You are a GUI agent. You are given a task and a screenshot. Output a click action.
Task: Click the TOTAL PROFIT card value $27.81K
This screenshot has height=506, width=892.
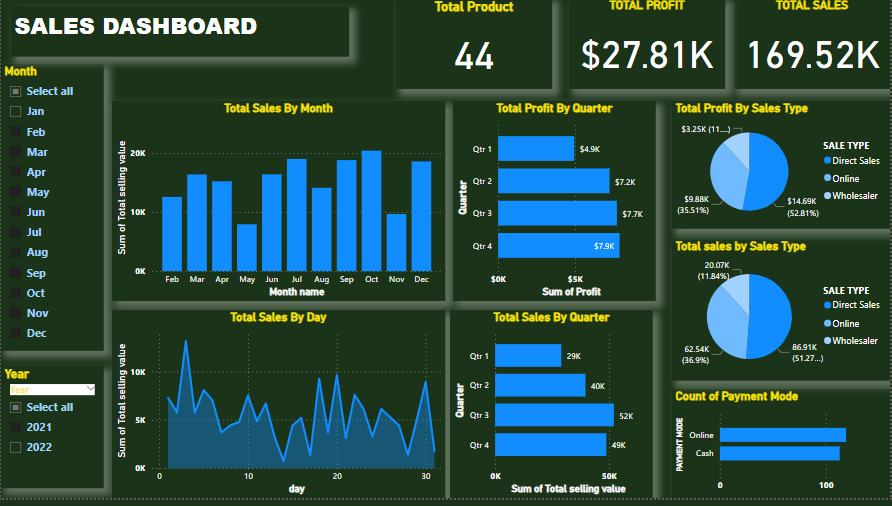tap(647, 56)
